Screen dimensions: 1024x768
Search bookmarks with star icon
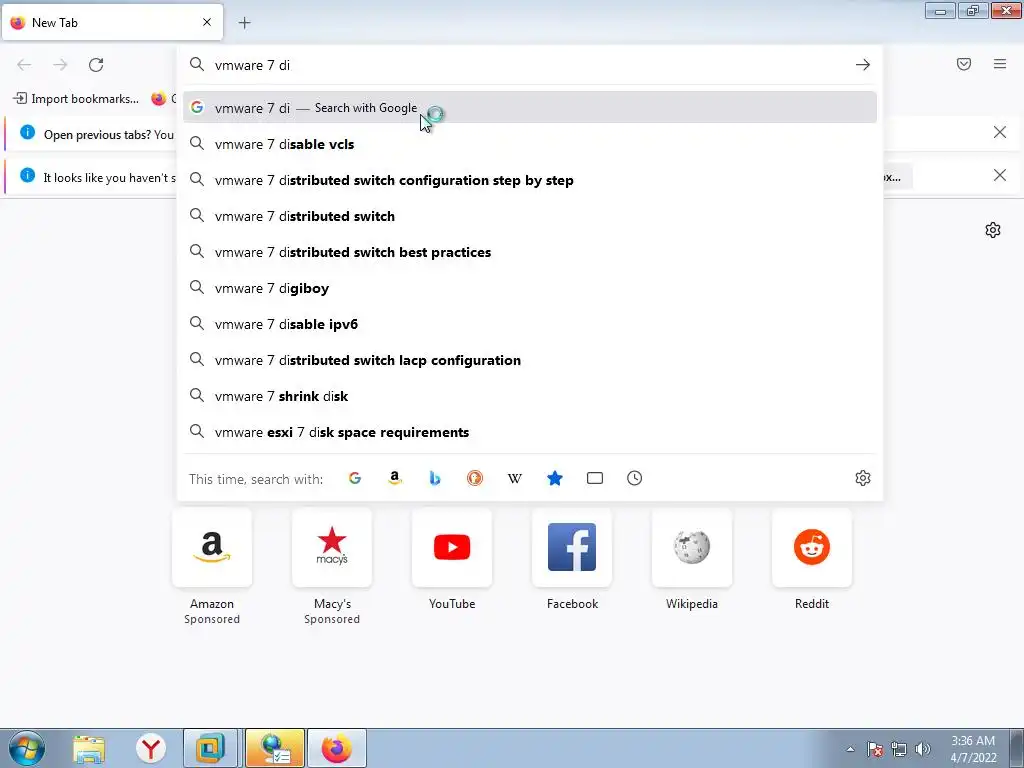tap(554, 478)
